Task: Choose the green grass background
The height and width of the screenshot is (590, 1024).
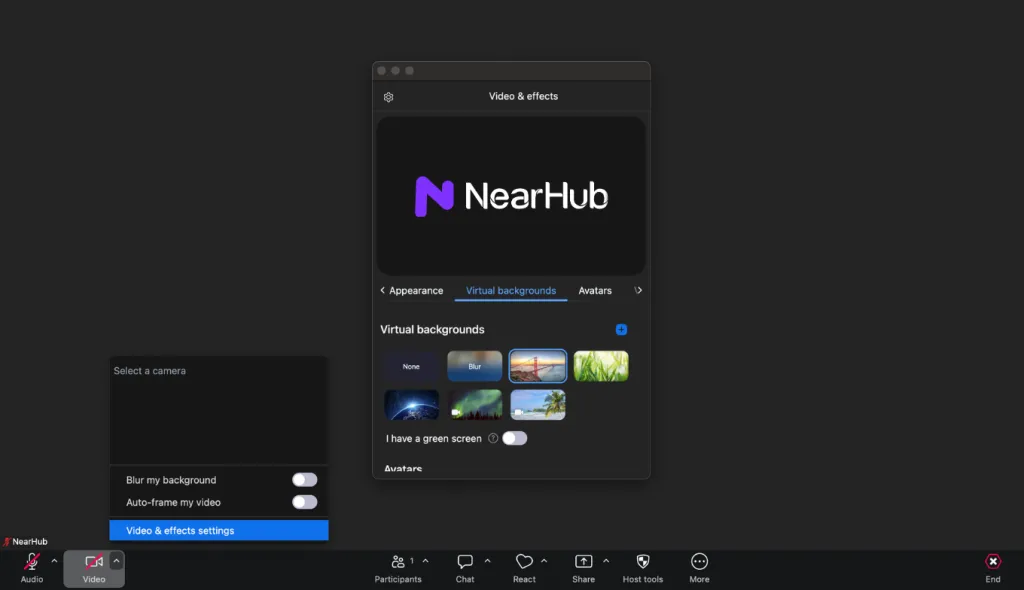Action: (x=601, y=367)
